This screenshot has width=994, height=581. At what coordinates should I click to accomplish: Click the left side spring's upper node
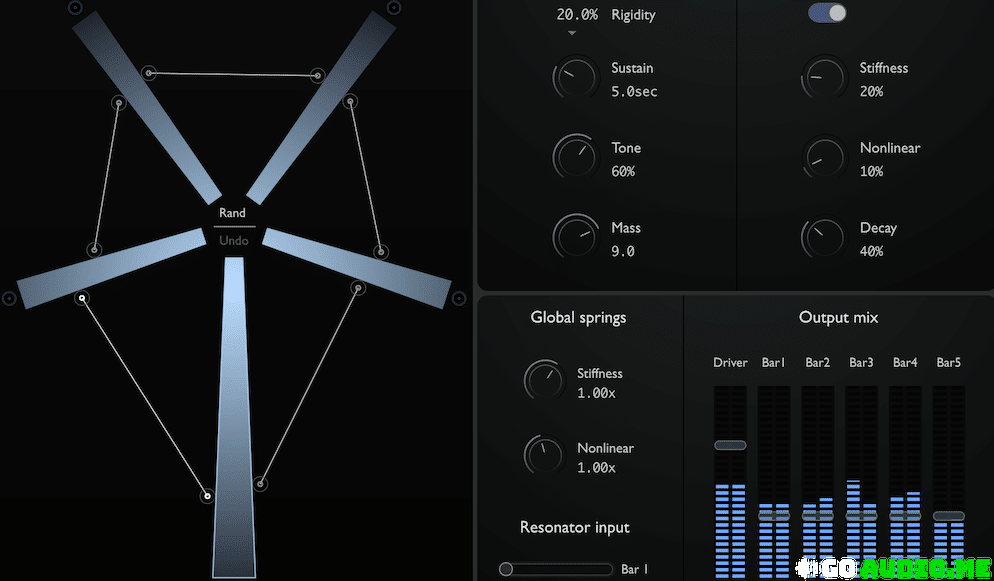pos(119,102)
